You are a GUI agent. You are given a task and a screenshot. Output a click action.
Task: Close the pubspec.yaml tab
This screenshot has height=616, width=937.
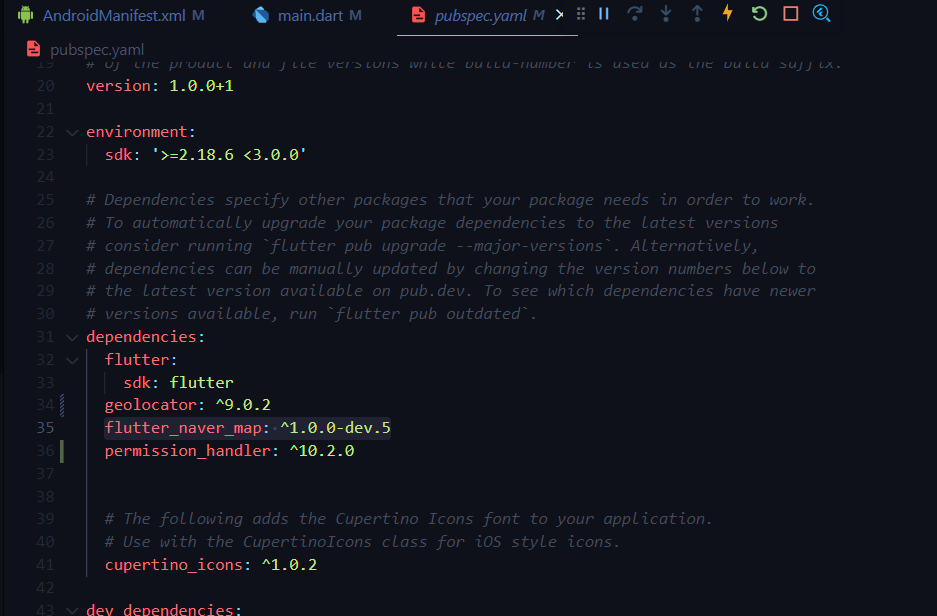tap(559, 15)
